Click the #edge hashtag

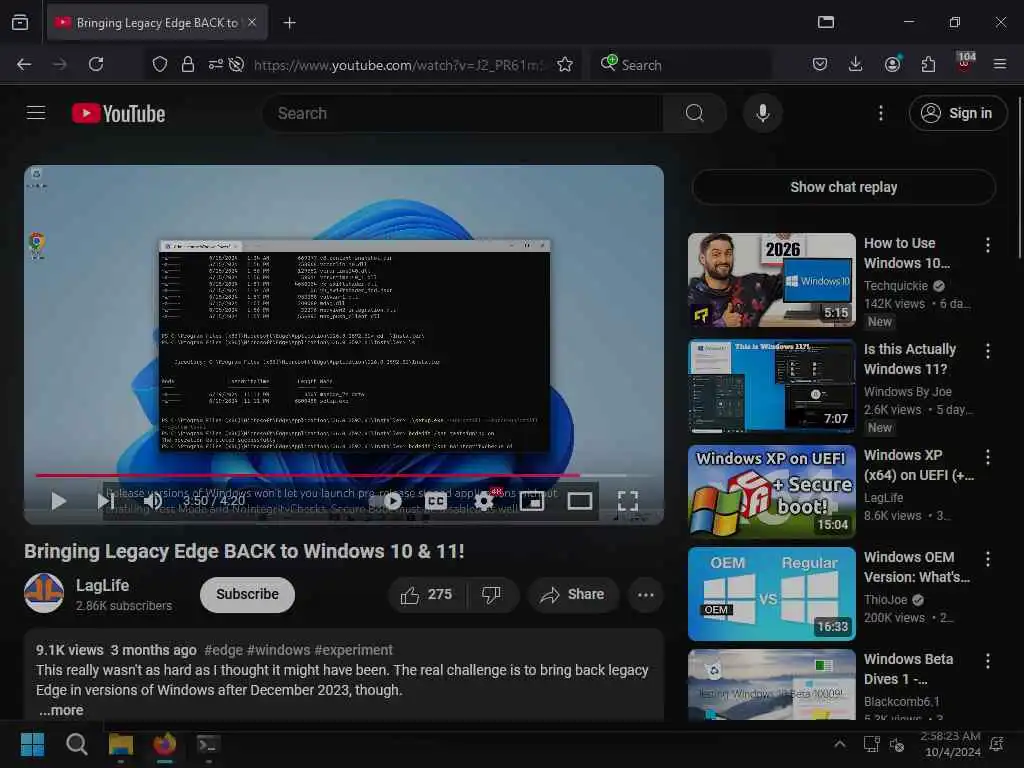pos(223,650)
